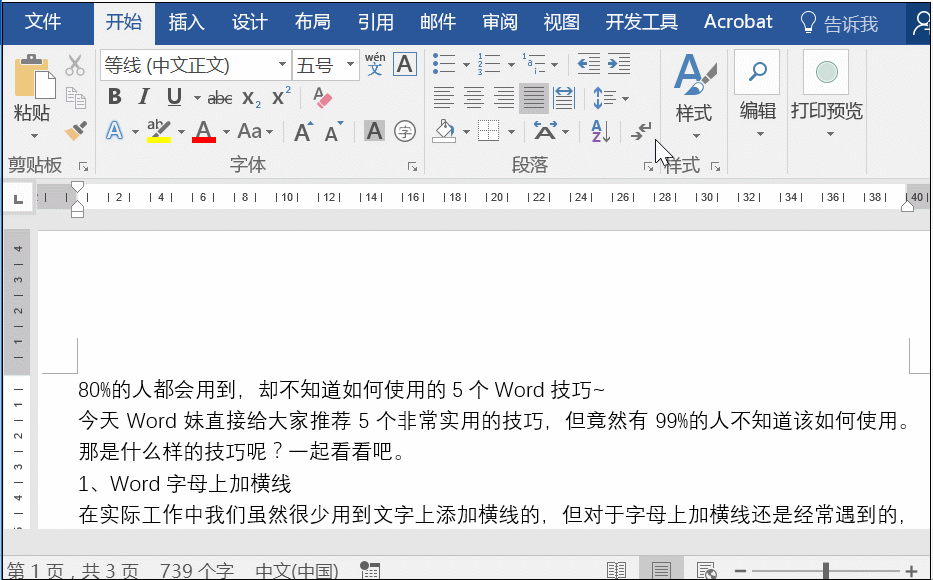Open the 审阅 ribbon tab

tap(499, 21)
